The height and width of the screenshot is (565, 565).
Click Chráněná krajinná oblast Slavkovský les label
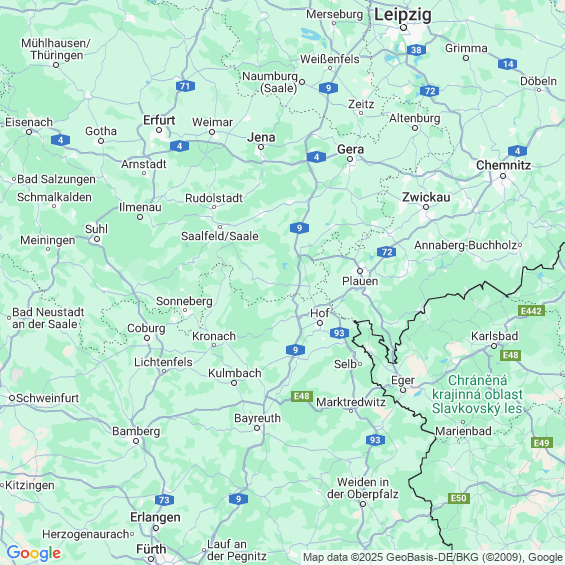(x=477, y=395)
